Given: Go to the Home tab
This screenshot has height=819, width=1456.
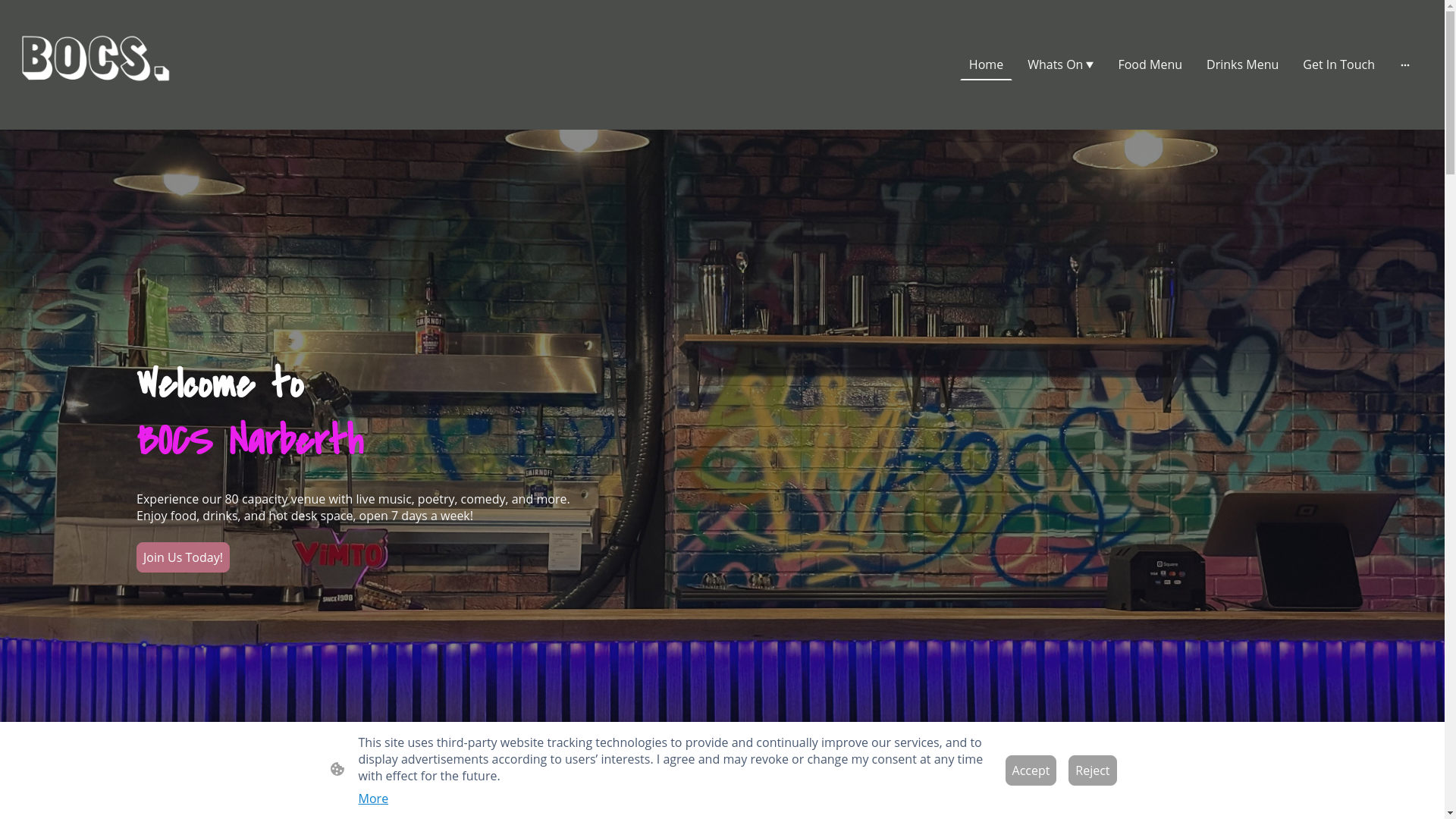Looking at the screenshot, I should click(x=985, y=65).
